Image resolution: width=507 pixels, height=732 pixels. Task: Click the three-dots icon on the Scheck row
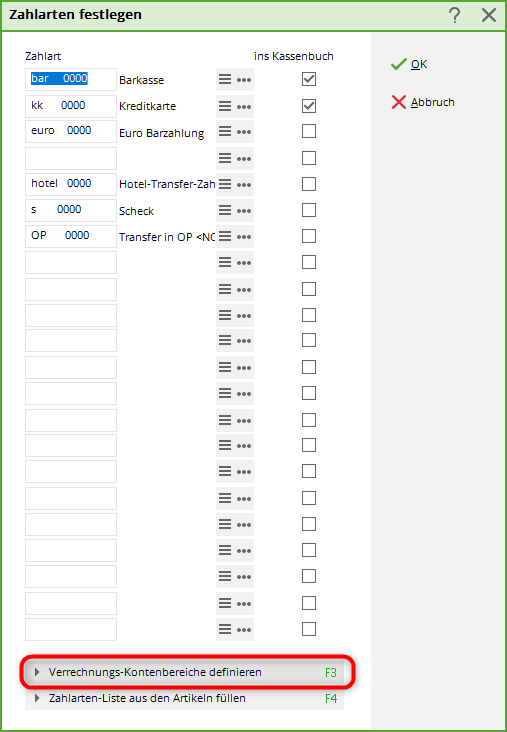(244, 211)
